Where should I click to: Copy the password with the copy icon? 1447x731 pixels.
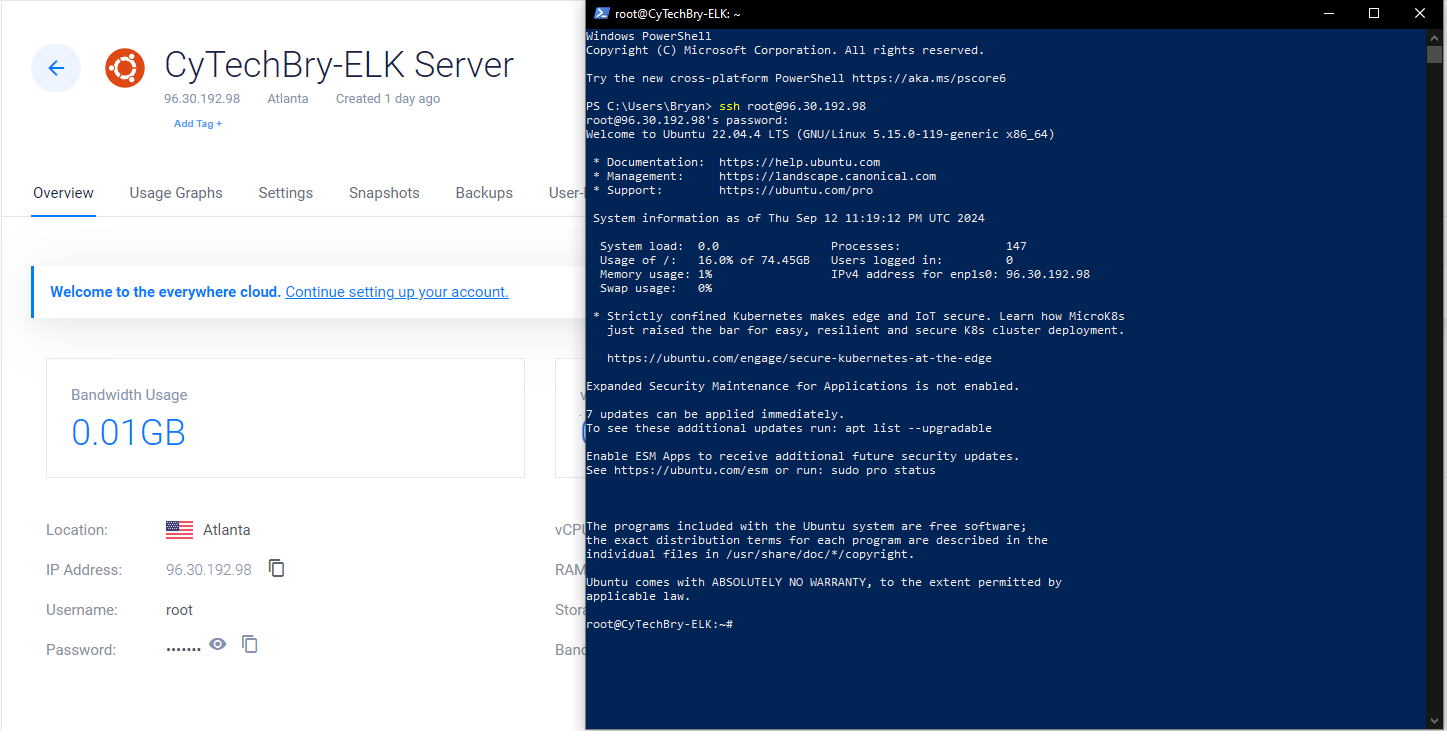(x=250, y=645)
